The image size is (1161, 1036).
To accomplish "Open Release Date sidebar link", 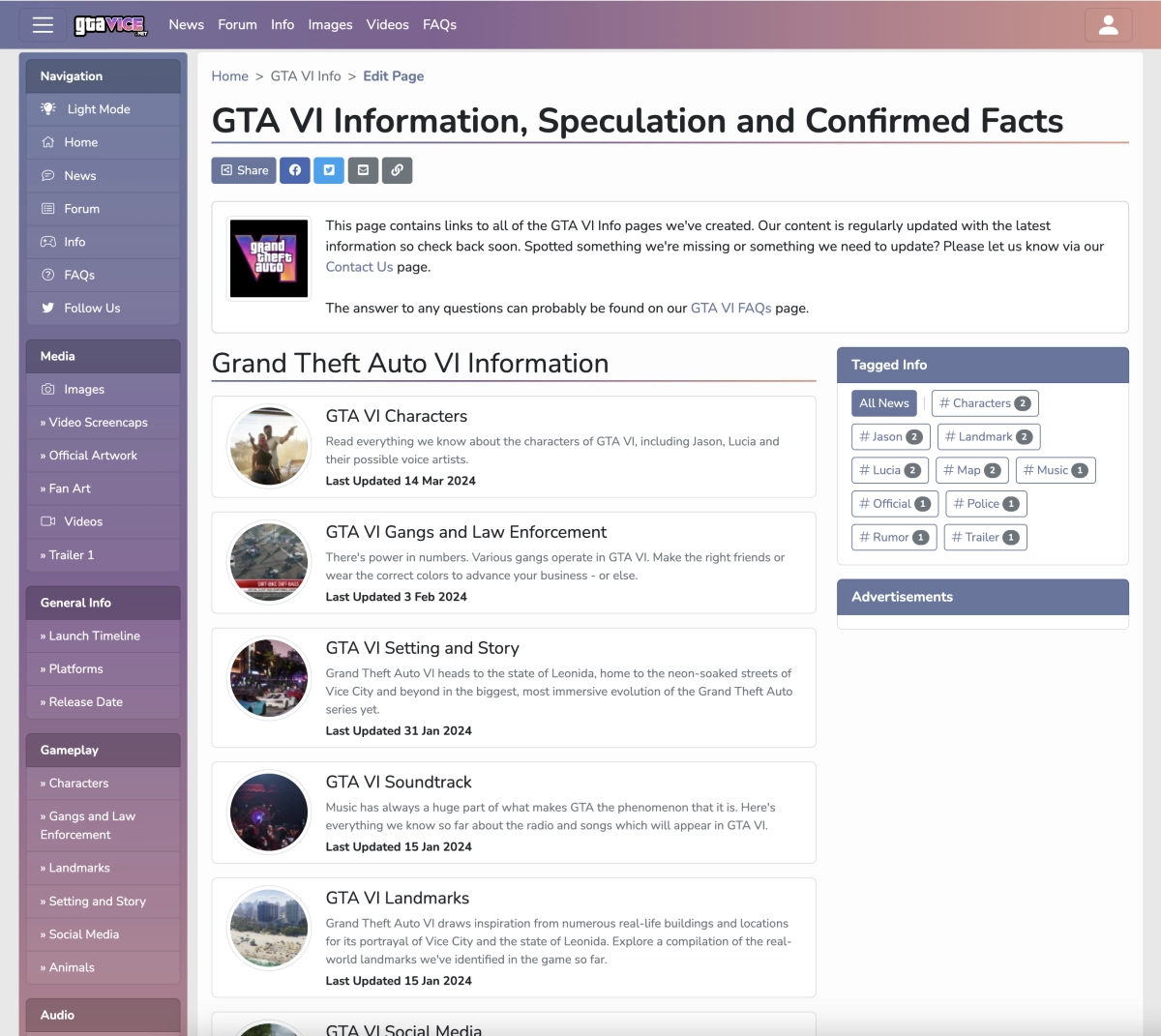I will point(103,702).
